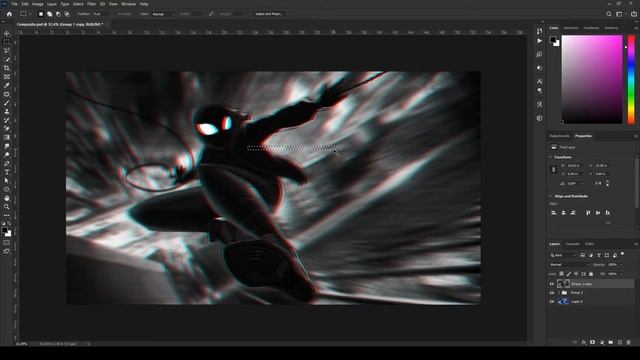Click Delete layer trash icon
The image size is (640, 360).
pyautogui.click(x=629, y=342)
